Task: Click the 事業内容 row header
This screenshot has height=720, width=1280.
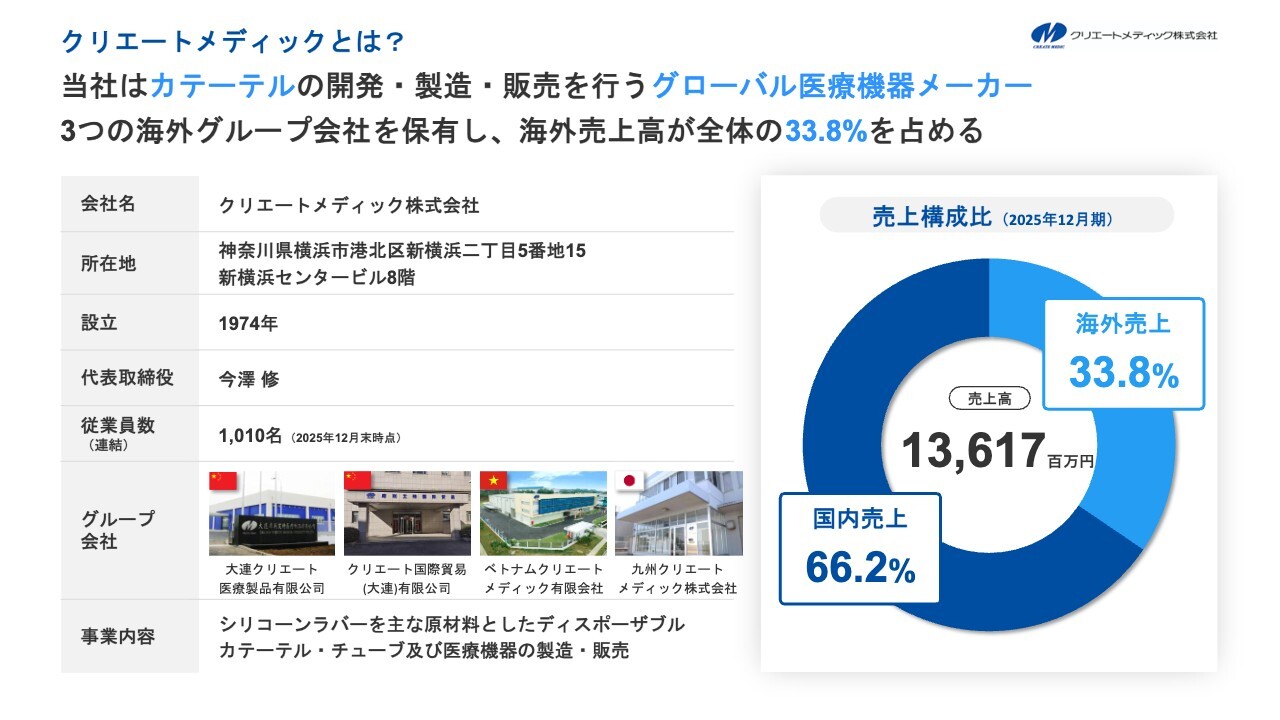Action: 118,636
